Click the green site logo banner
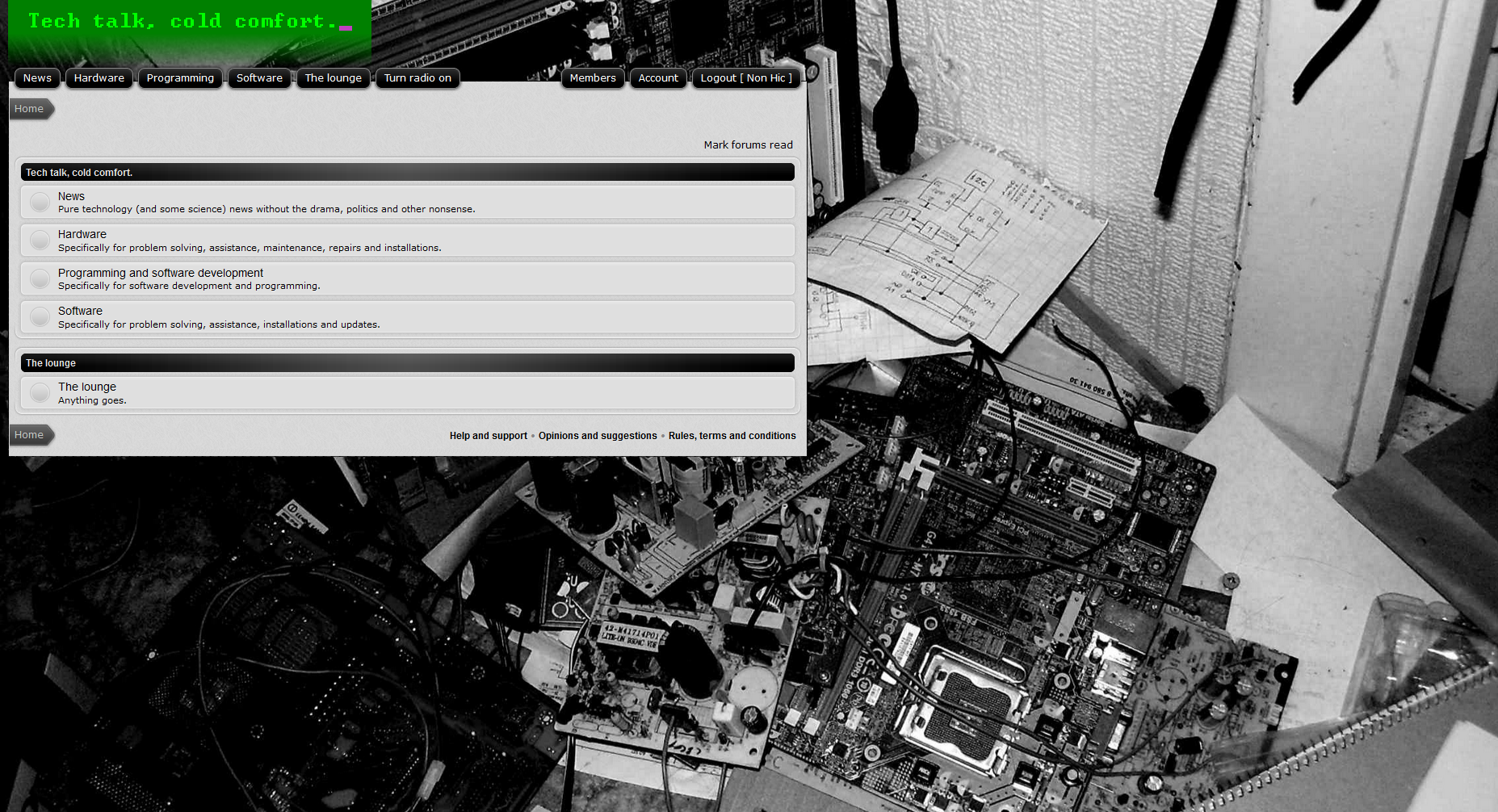Viewport: 1498px width, 812px height. (190, 32)
